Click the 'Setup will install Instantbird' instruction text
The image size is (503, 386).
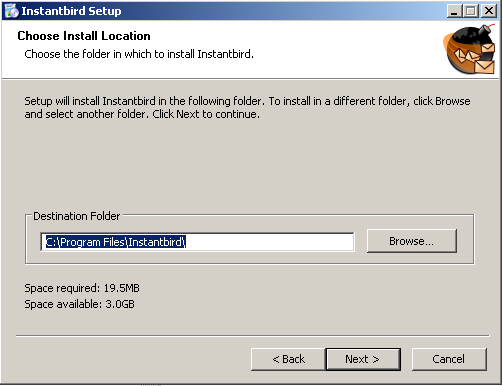(x=247, y=107)
